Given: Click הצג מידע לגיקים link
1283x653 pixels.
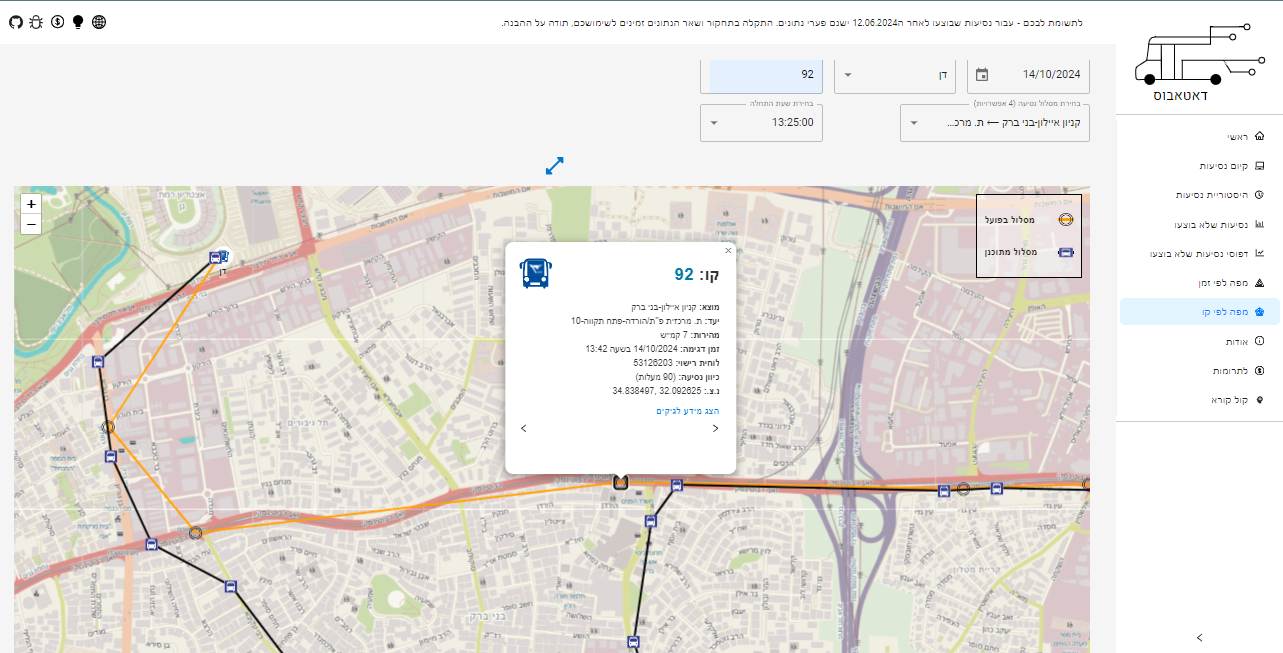Looking at the screenshot, I should point(688,411).
